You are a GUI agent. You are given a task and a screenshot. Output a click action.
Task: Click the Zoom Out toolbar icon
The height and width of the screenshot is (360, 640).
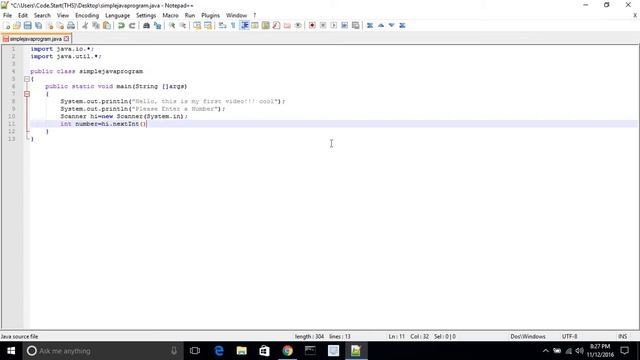[183, 25]
